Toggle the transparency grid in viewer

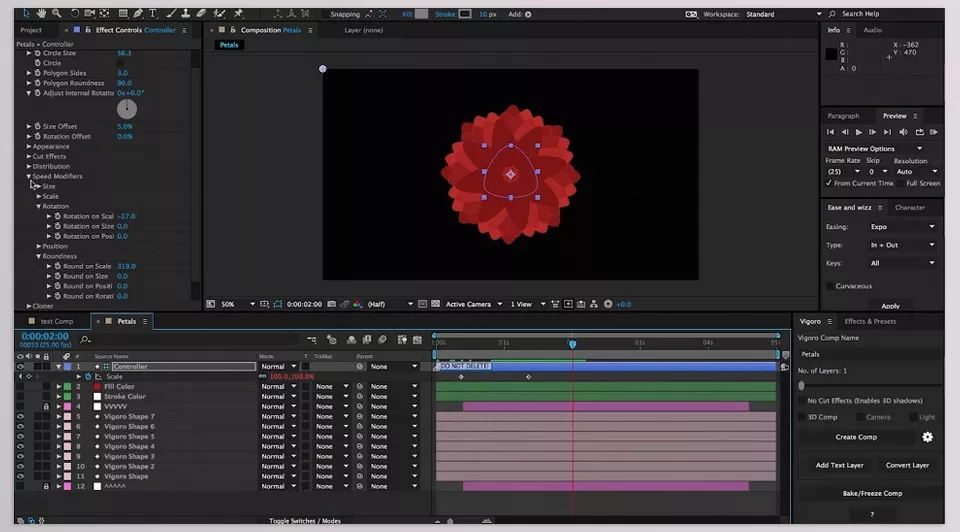(435, 304)
